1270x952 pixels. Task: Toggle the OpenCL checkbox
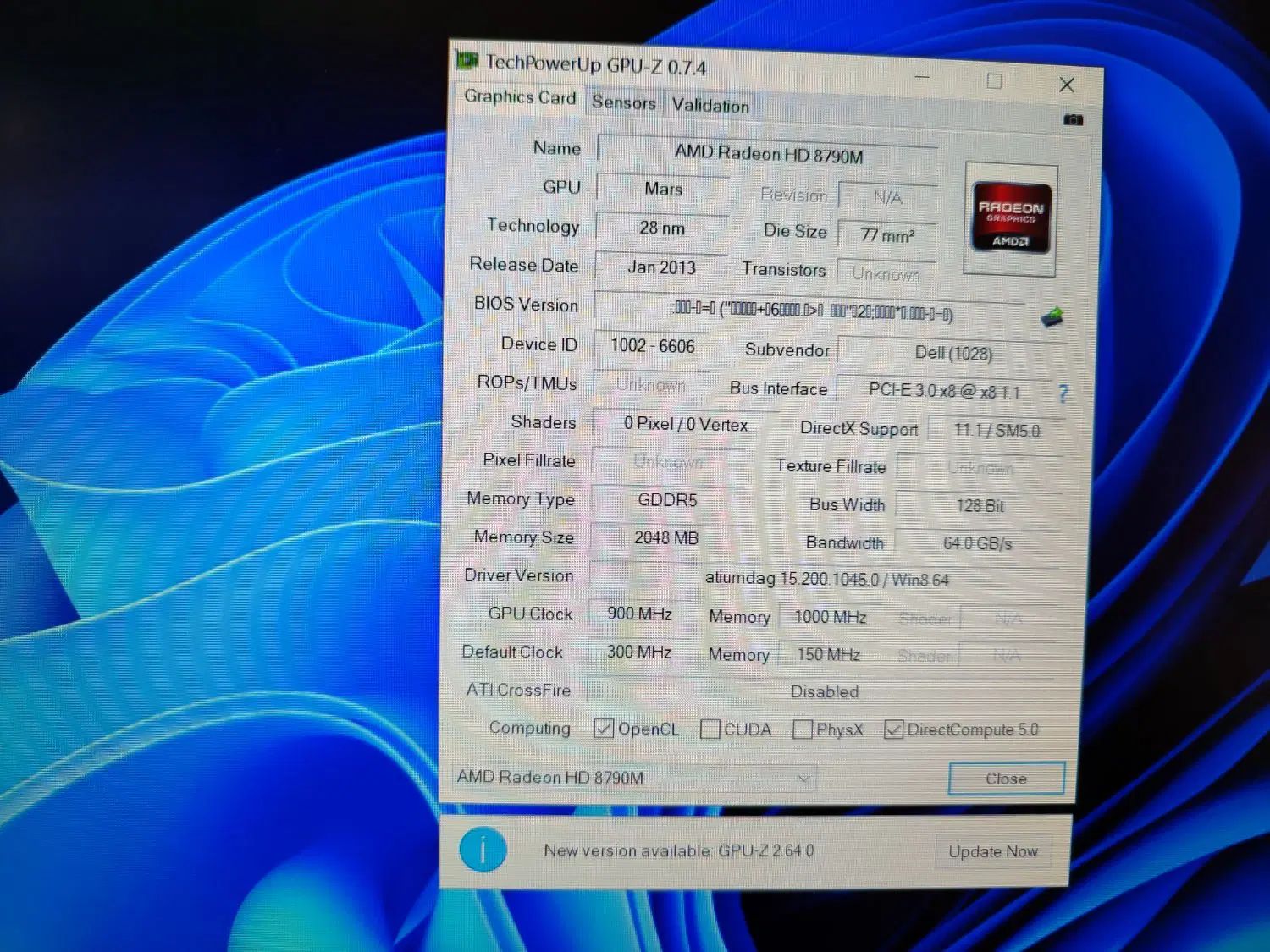[604, 728]
